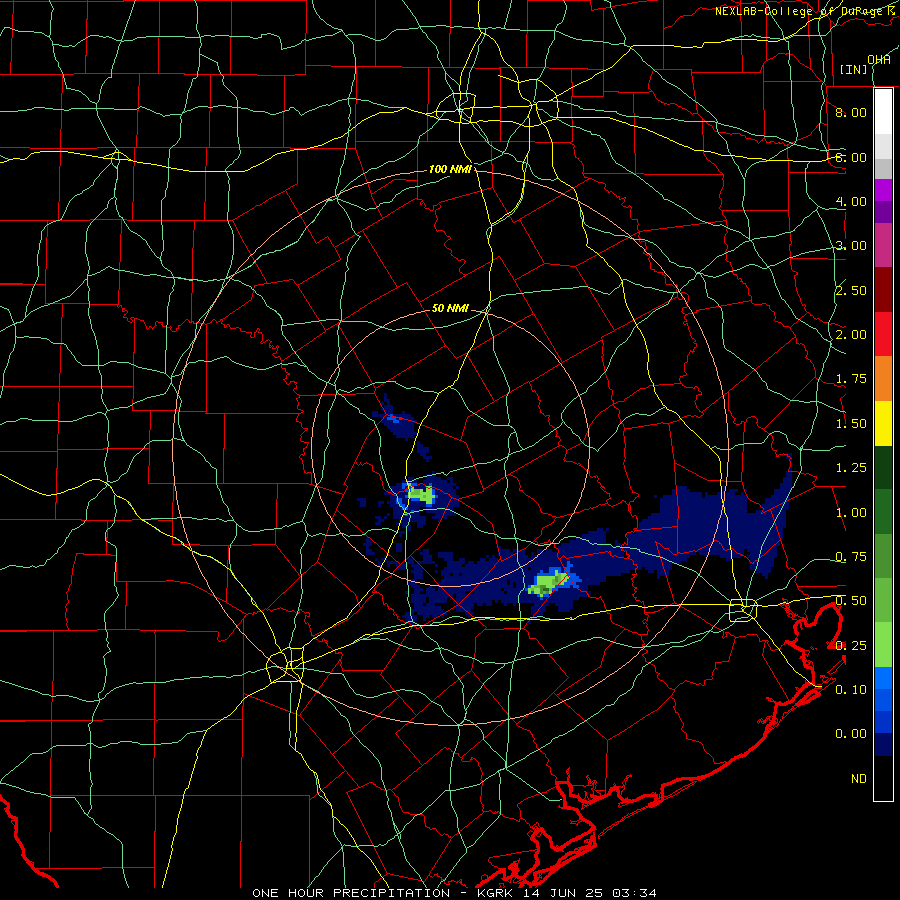This screenshot has height=900, width=900.
Task: Click the ND legend label
Action: point(859,779)
